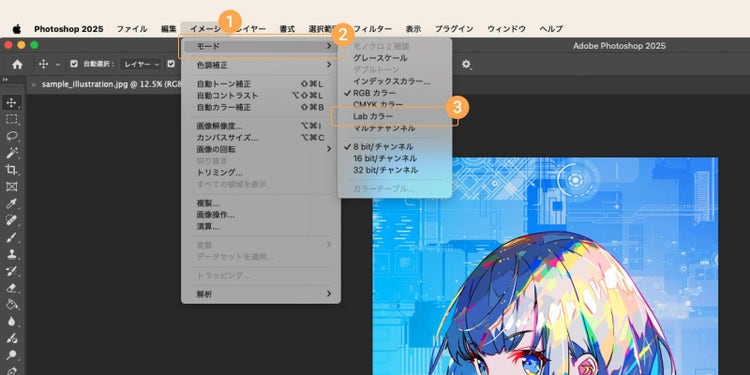Select the checked 8 bit/チャンネル option
The height and width of the screenshot is (375, 750).
[395, 146]
